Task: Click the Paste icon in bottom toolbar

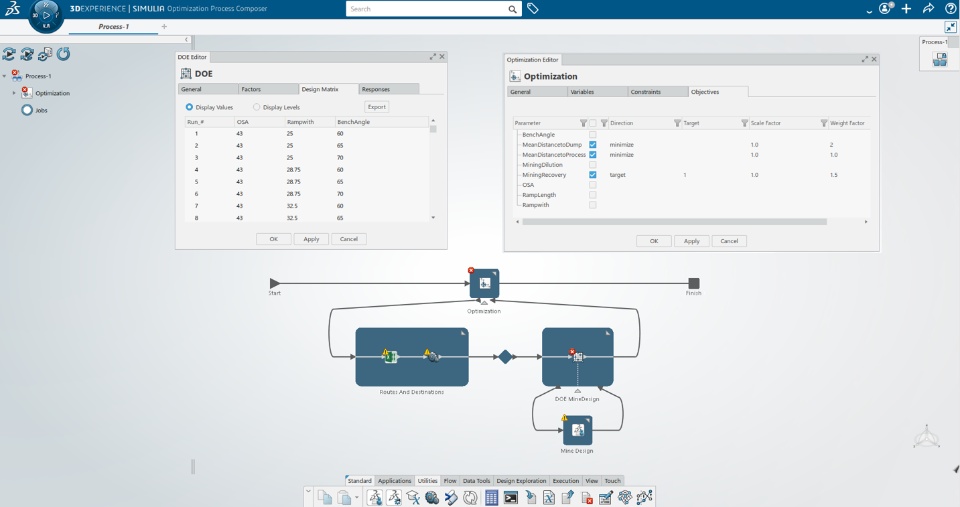Action: pos(343,497)
